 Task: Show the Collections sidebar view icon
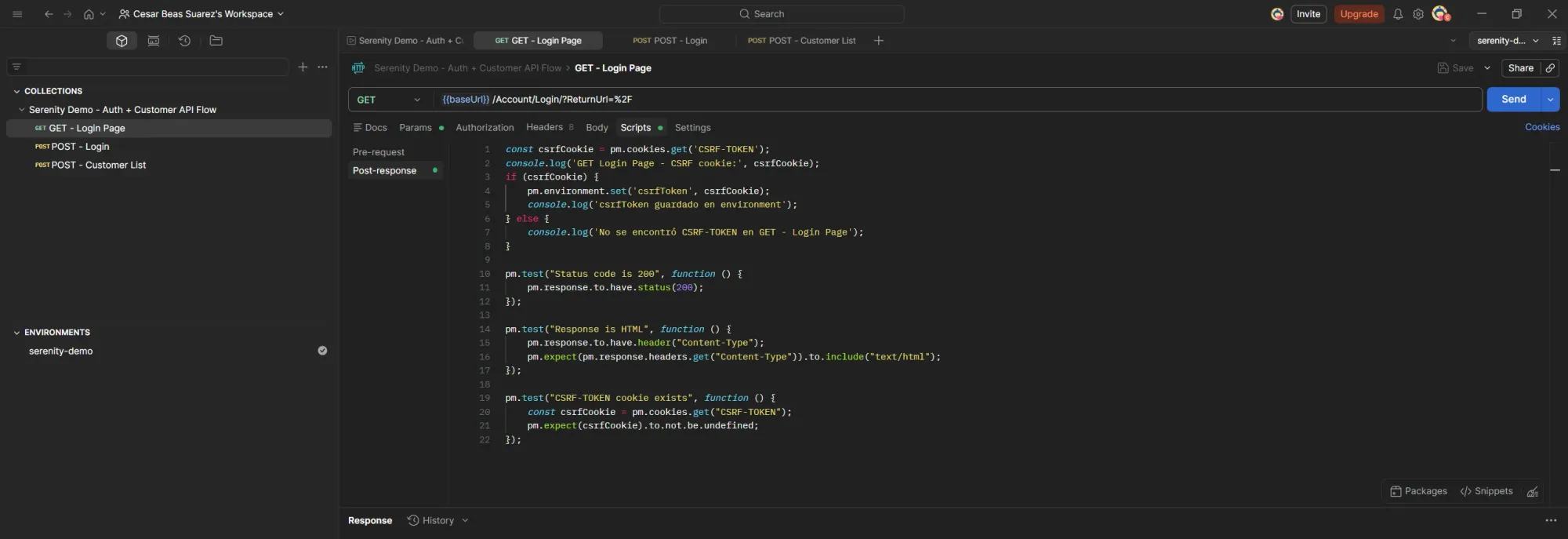[x=122, y=41]
